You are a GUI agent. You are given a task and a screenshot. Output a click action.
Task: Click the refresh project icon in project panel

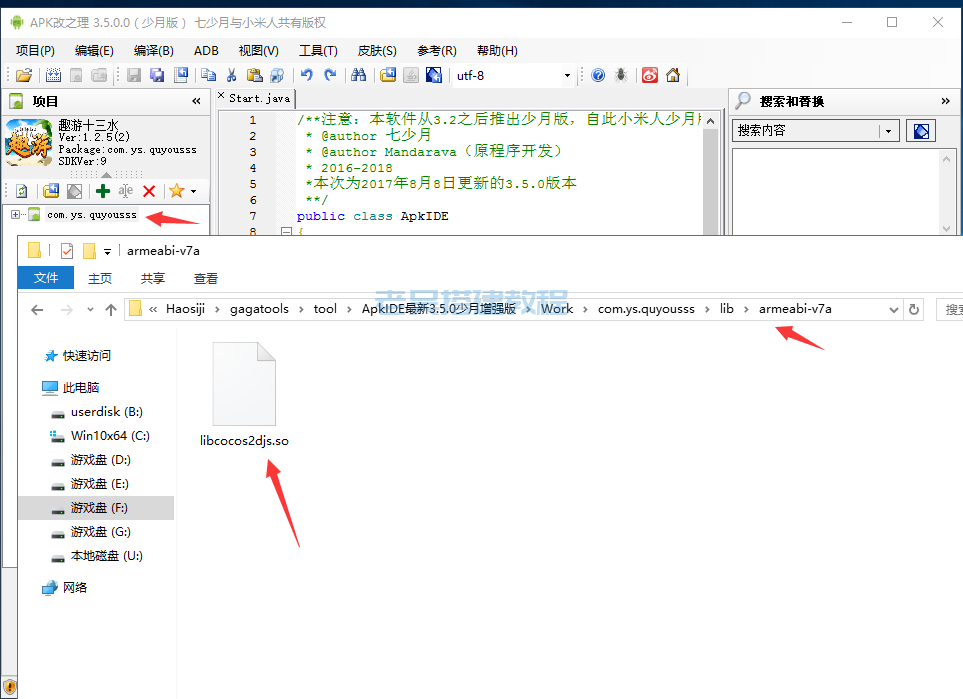pos(21,191)
